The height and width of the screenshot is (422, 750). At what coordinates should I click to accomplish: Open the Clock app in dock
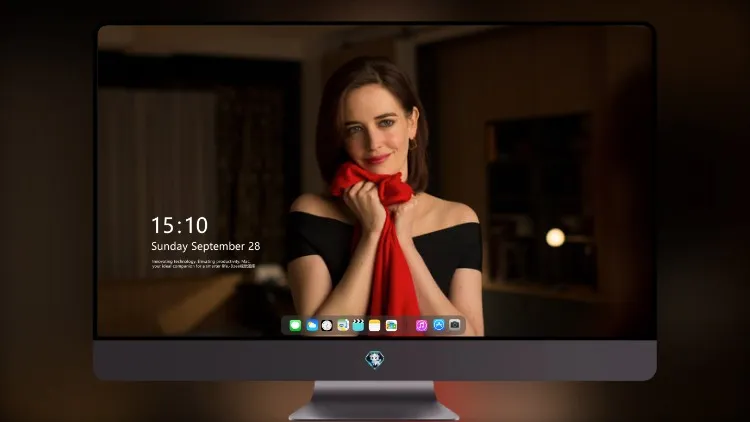pyautogui.click(x=327, y=326)
